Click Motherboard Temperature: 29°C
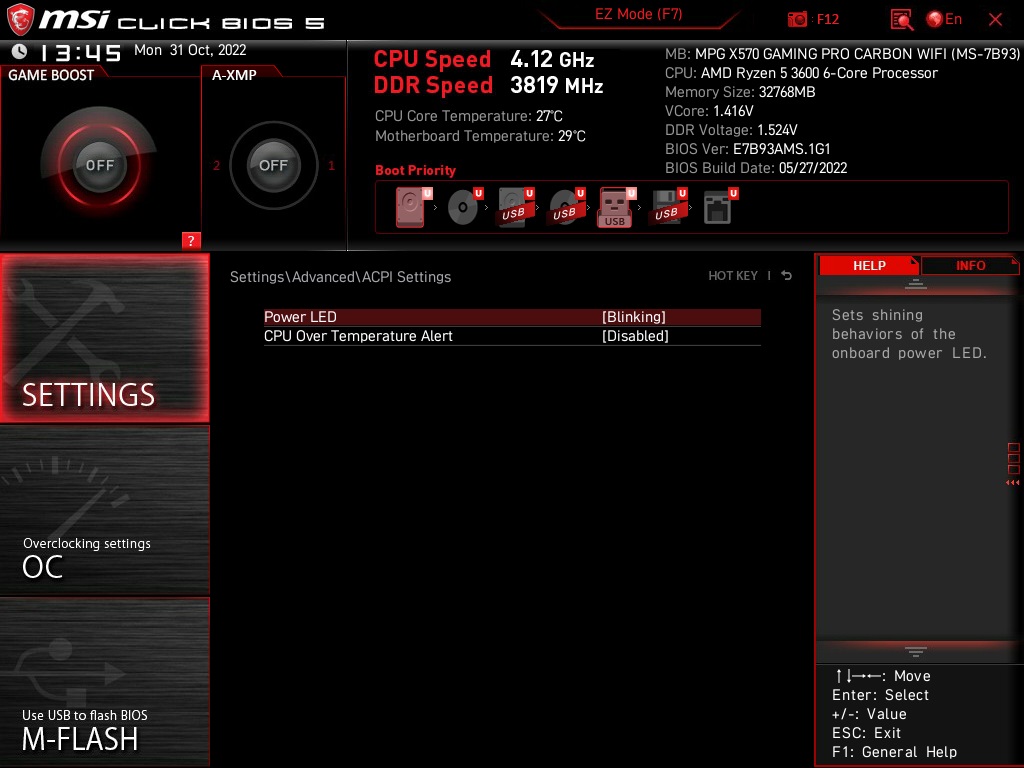Screen dimensions: 1024x768 480,136
